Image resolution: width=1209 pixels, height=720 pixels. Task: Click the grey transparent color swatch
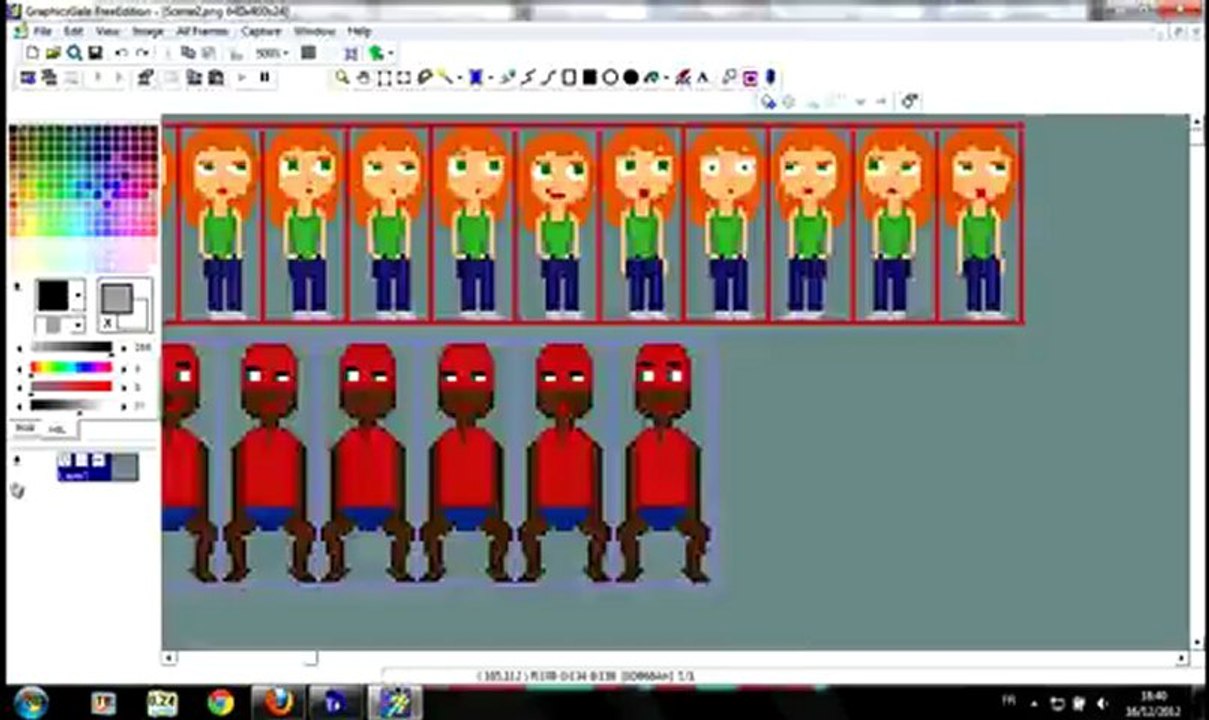tap(117, 298)
